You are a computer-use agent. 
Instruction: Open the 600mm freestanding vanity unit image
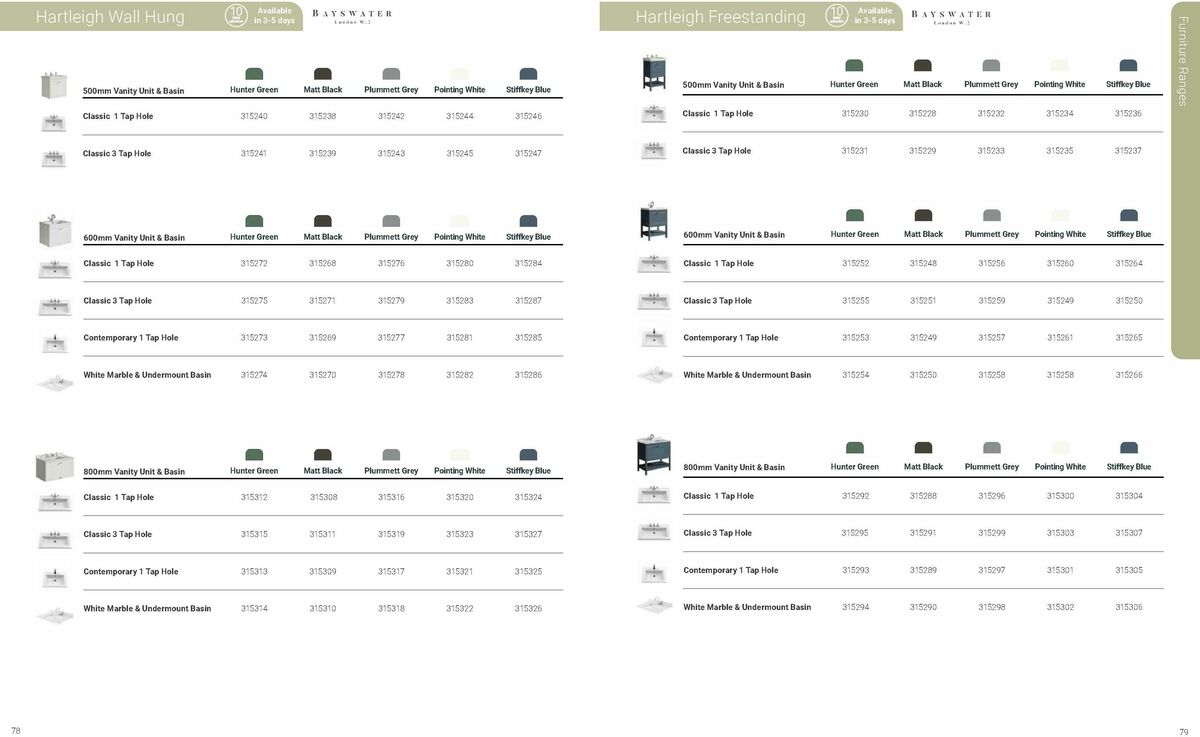pyautogui.click(x=654, y=223)
